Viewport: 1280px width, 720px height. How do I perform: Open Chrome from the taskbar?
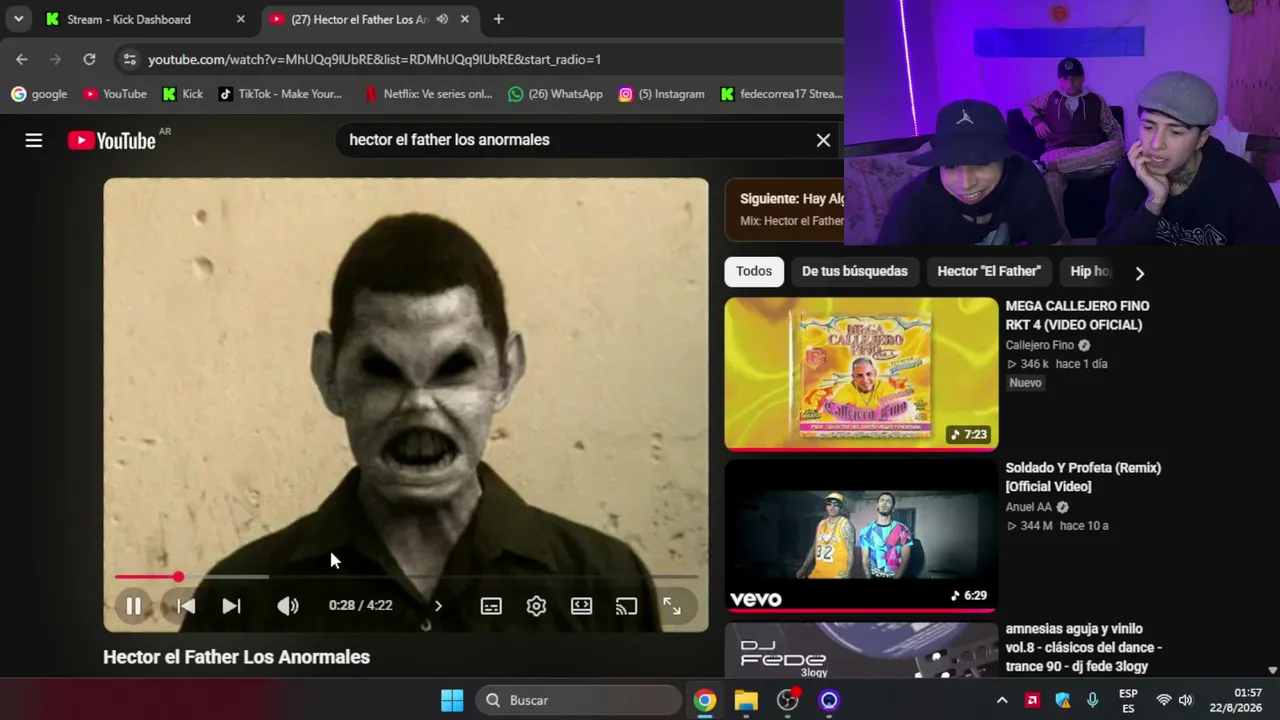point(705,700)
